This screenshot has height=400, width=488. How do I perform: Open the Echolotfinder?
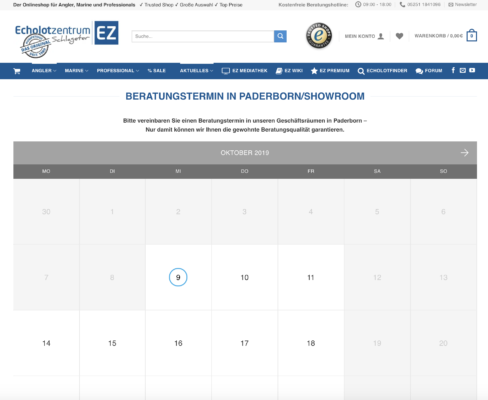(x=382, y=71)
